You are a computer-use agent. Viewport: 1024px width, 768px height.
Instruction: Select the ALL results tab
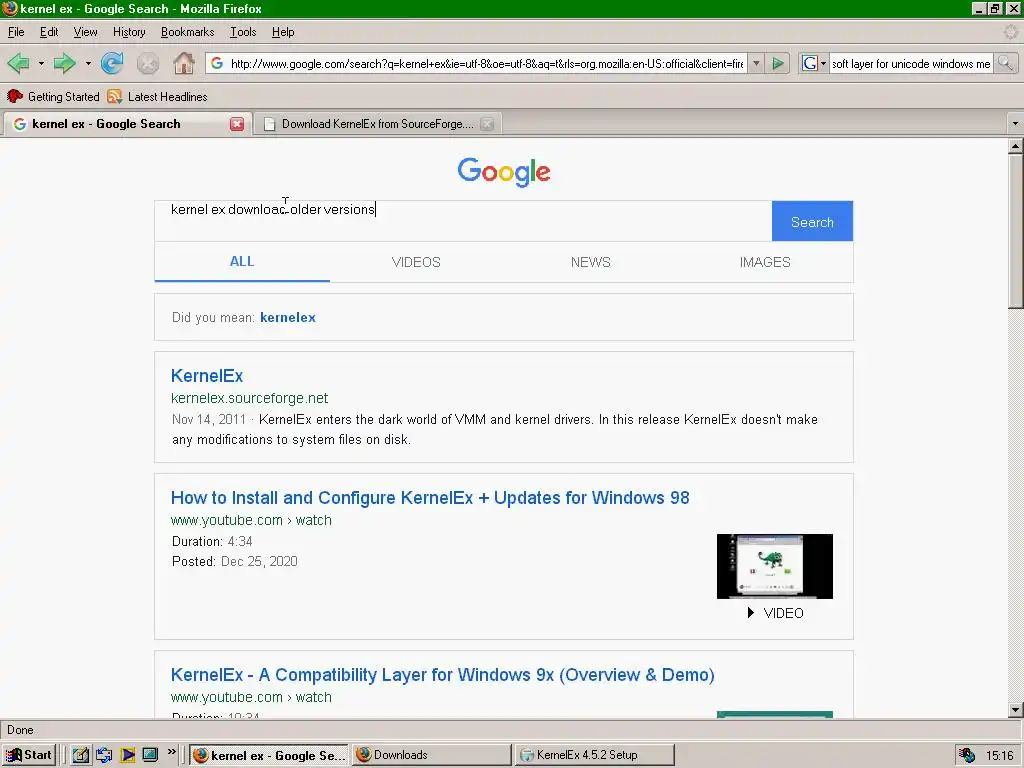point(242,262)
